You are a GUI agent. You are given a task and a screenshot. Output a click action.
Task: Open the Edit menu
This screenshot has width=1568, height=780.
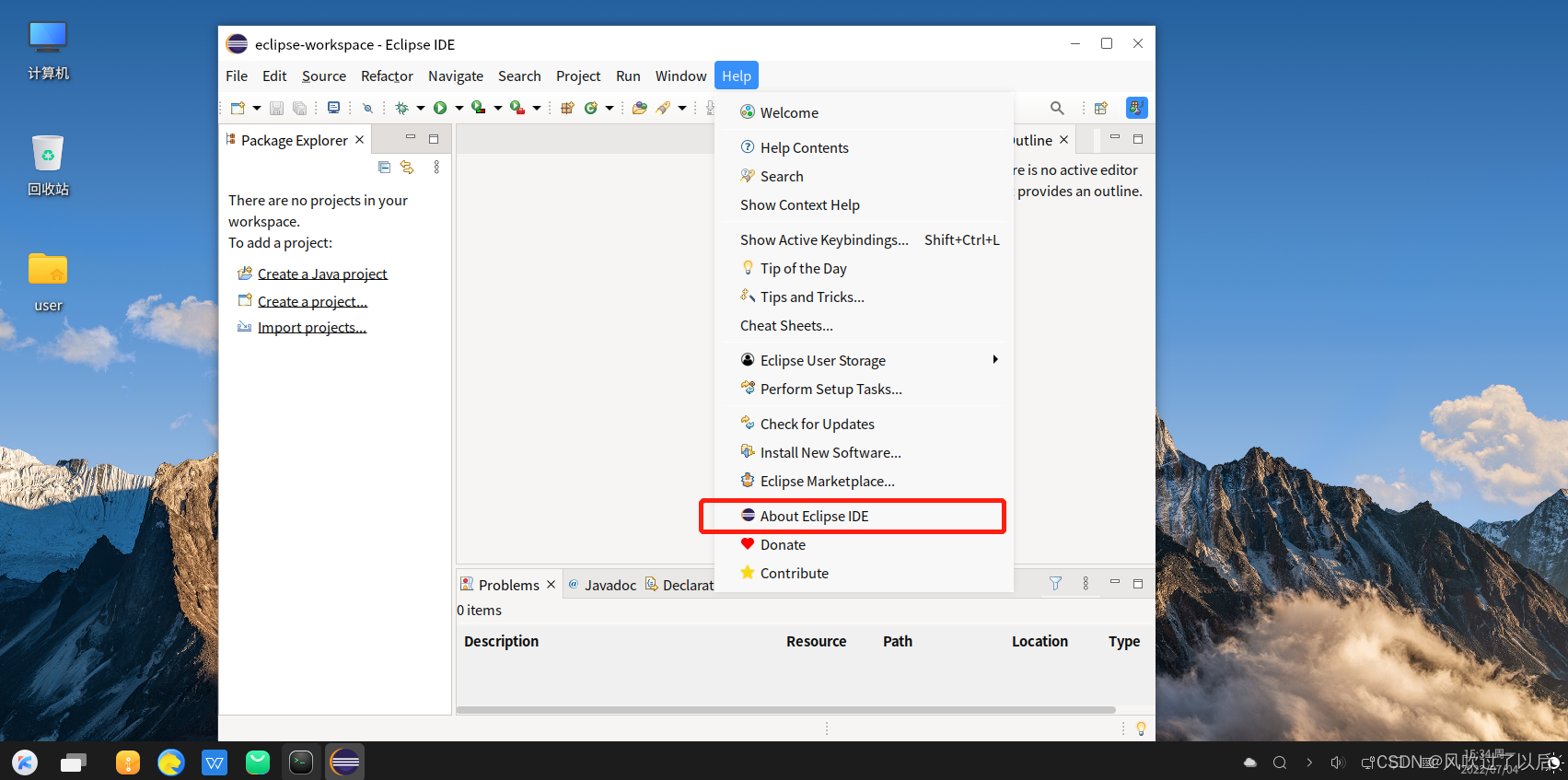click(274, 76)
